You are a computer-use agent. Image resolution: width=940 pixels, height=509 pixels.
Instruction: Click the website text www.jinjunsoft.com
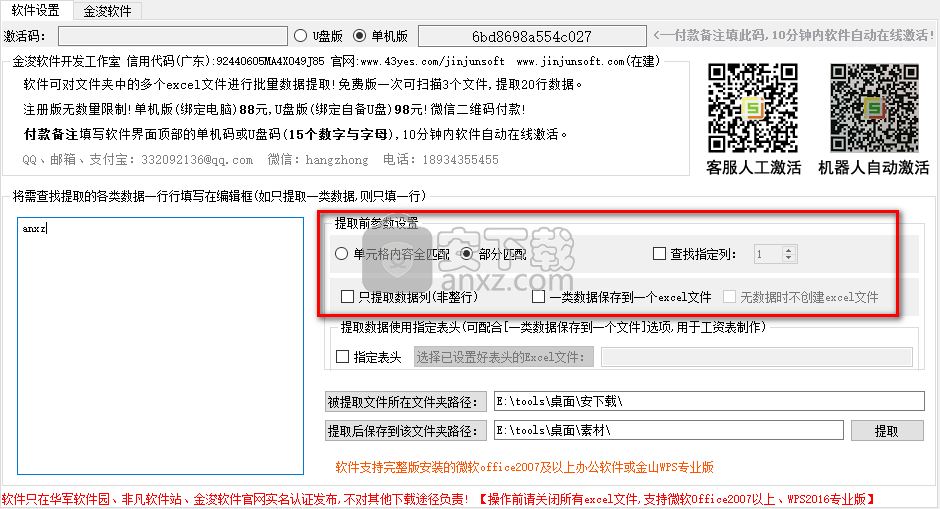coord(570,61)
